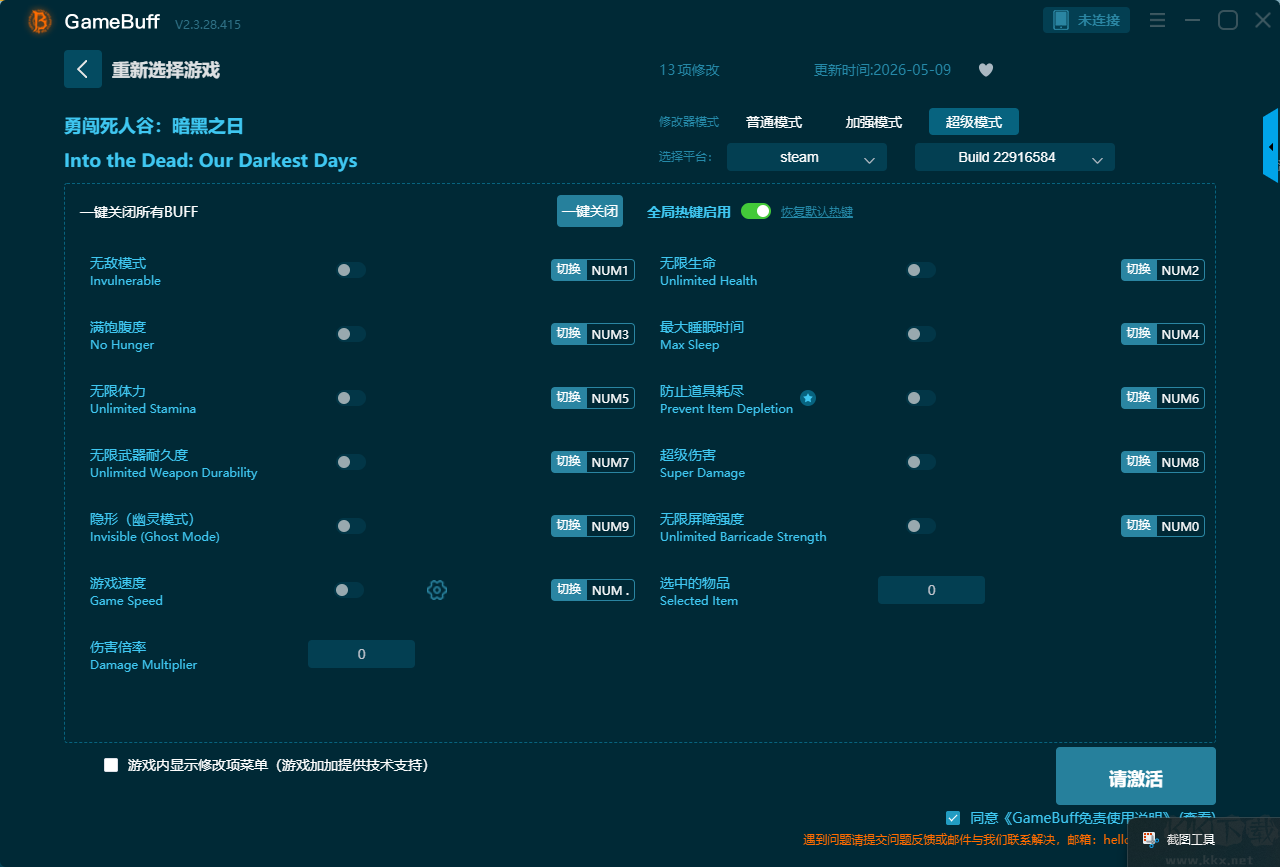
Task: Click Into the Dead: Our Darkest Days title
Action: (210, 161)
